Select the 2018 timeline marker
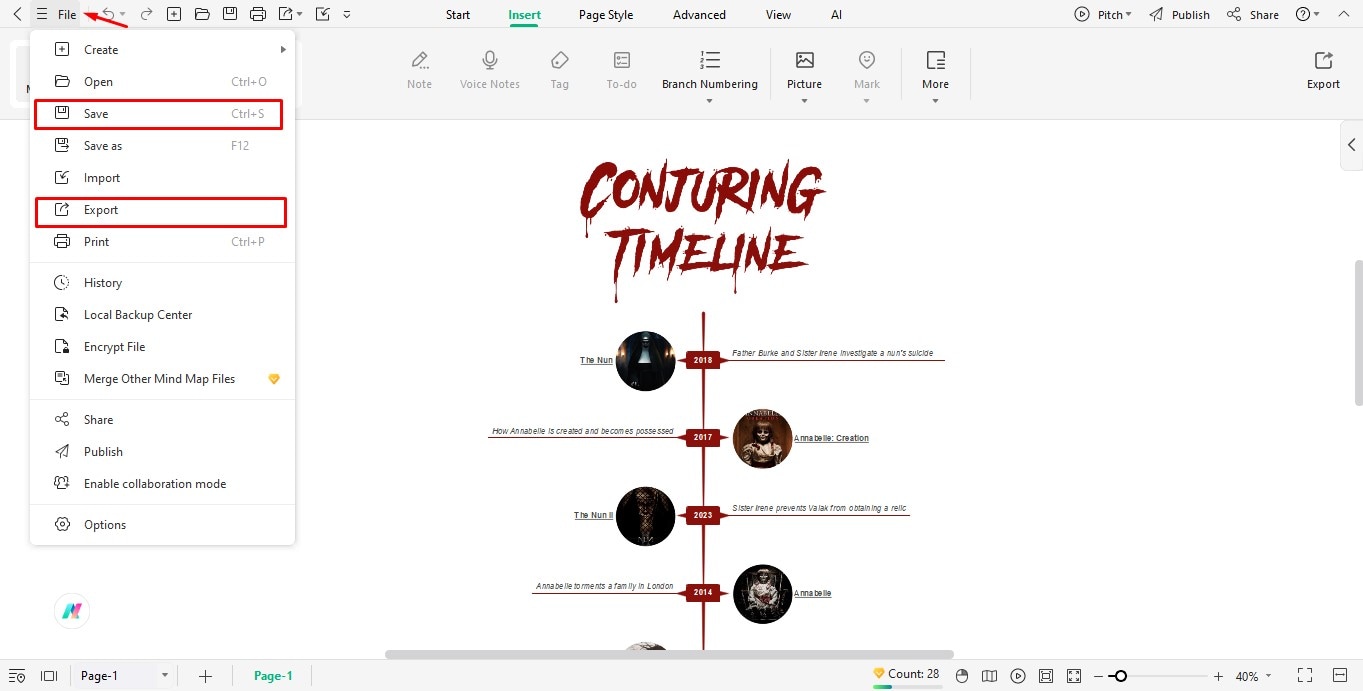 703,360
